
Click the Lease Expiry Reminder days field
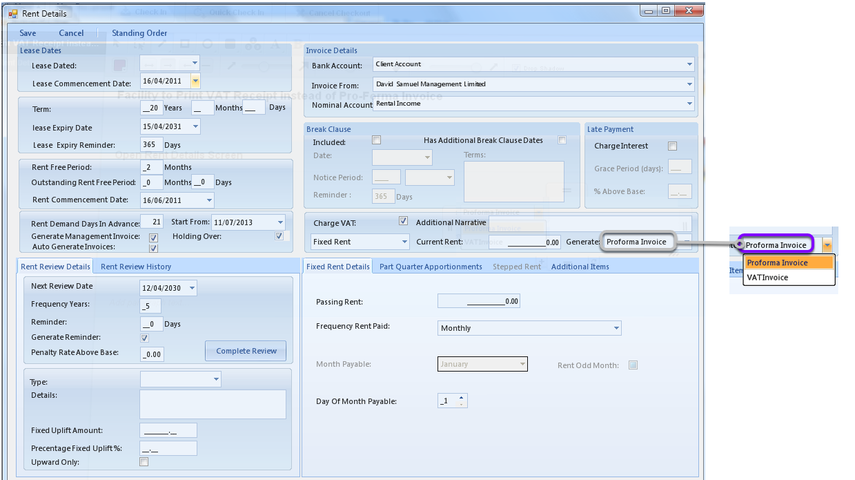[151, 145]
